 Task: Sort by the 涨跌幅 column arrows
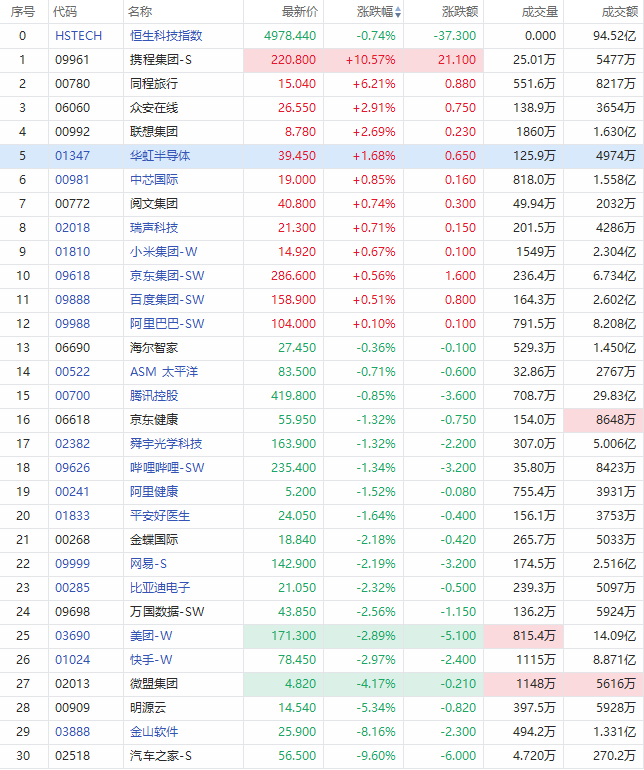click(398, 12)
